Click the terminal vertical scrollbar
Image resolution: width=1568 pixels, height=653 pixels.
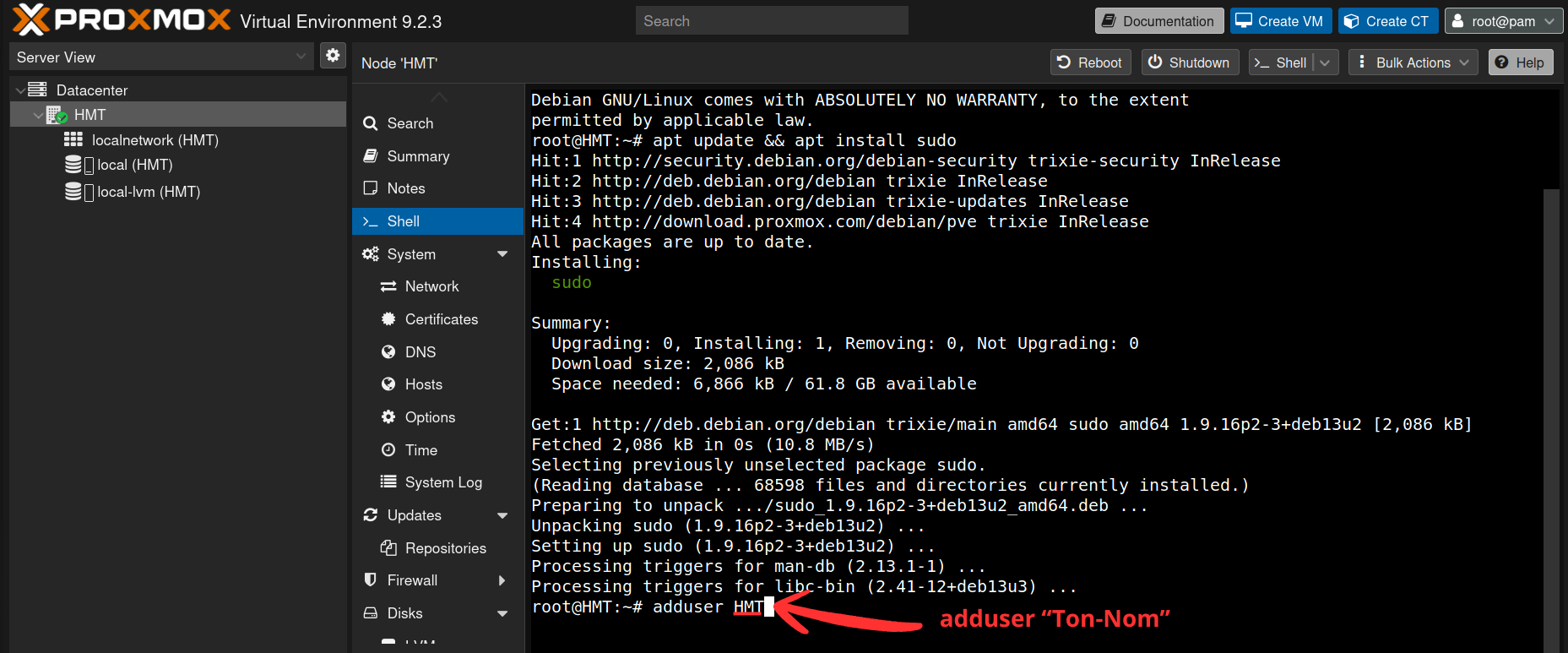1550,421
